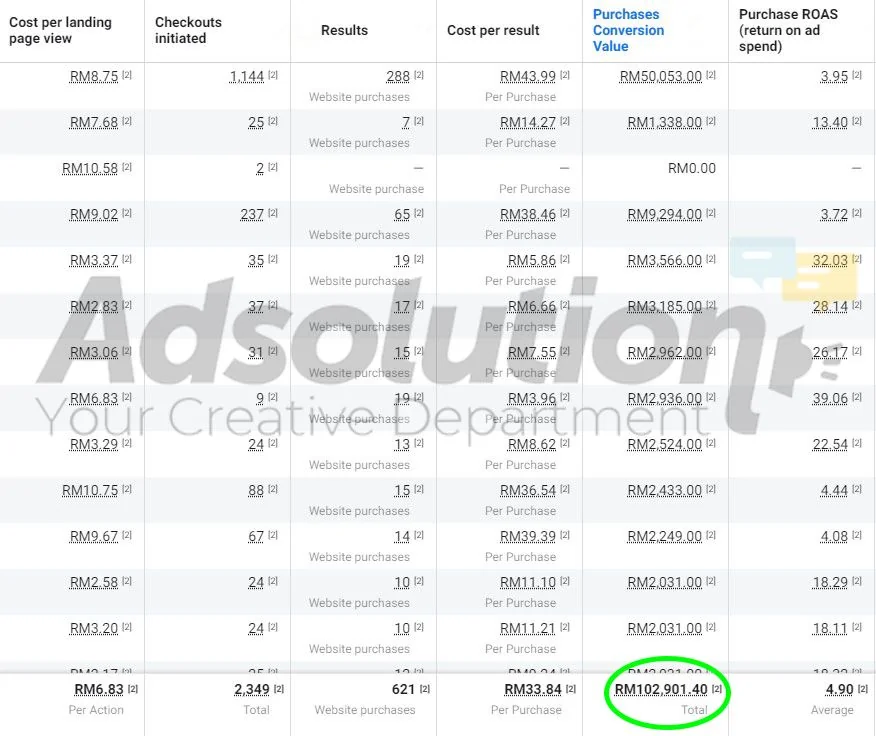876x736 pixels.
Task: Click the RM38.46 cost per result
Action: tap(528, 214)
